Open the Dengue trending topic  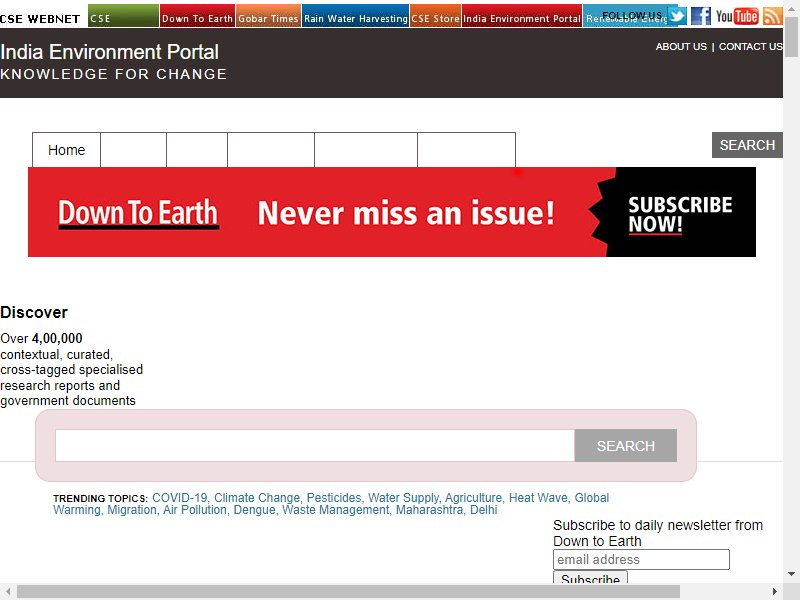click(255, 510)
